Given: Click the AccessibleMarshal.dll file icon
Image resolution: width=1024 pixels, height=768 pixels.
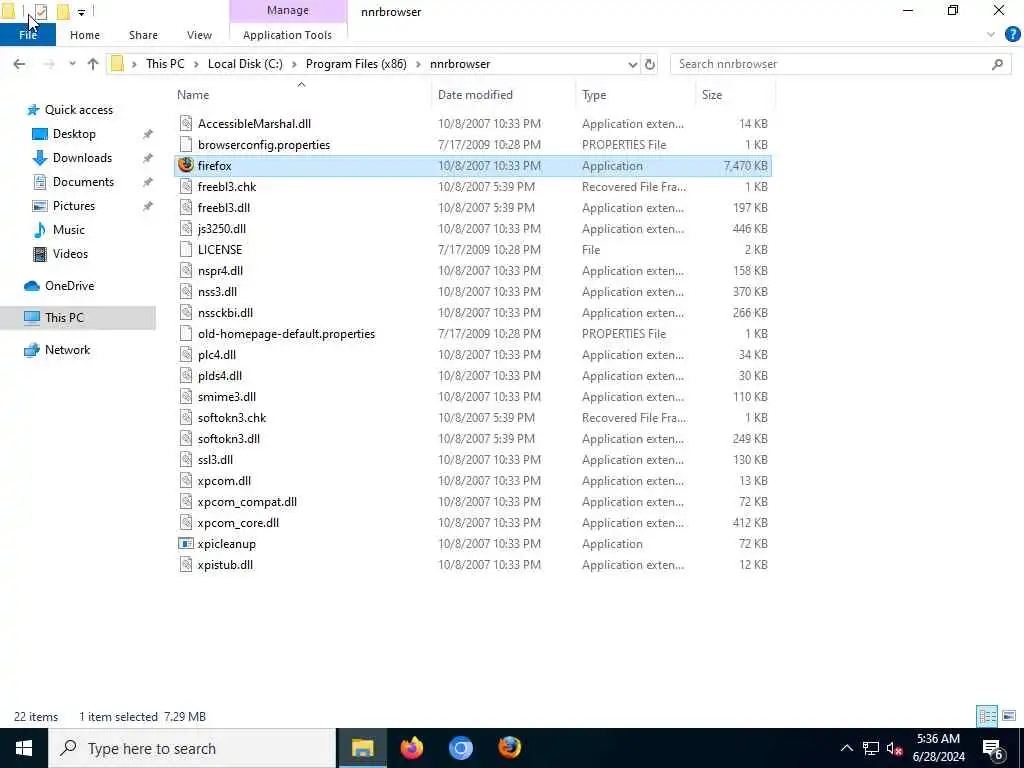Looking at the screenshot, I should point(186,123).
